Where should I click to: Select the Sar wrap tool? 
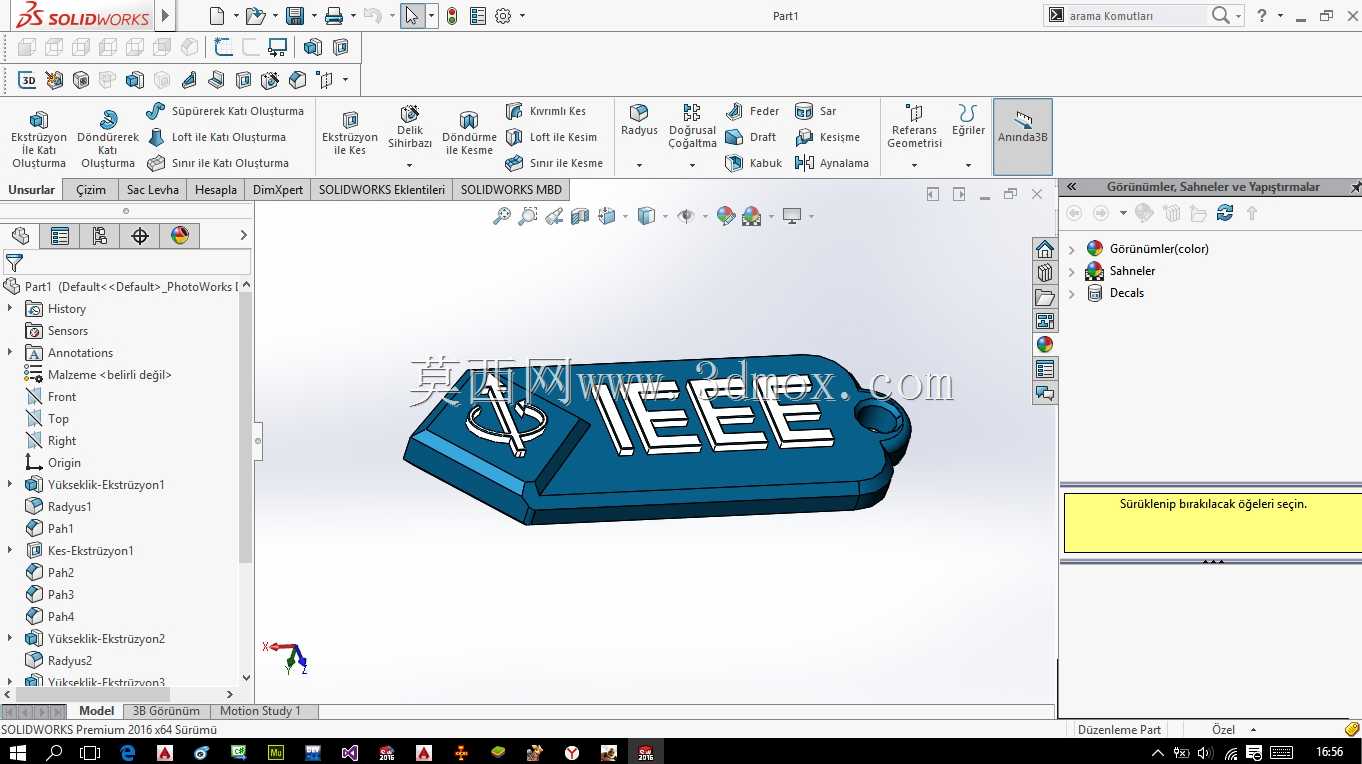(x=816, y=111)
